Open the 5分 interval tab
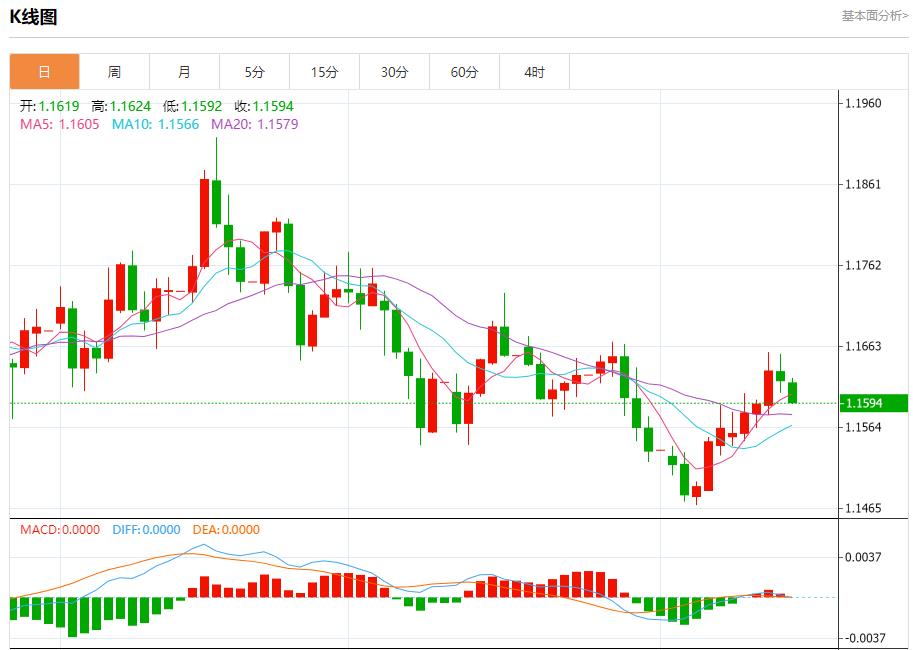The width and height of the screenshot is (913, 650). tap(254, 72)
